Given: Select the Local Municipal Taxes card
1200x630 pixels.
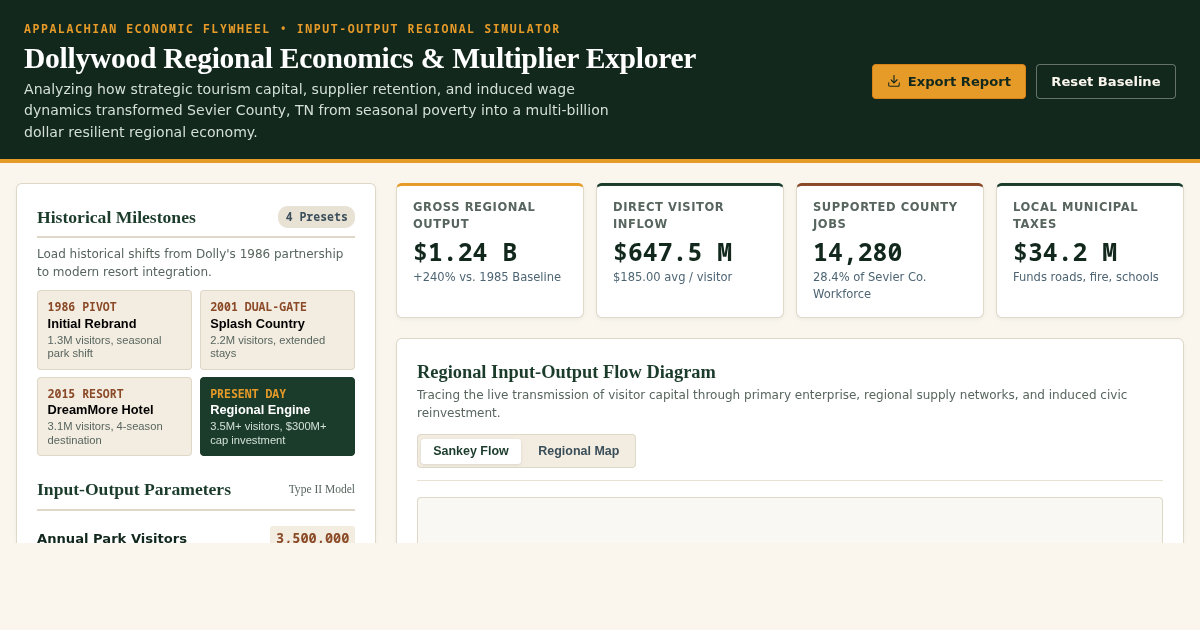Looking at the screenshot, I should [x=1090, y=250].
